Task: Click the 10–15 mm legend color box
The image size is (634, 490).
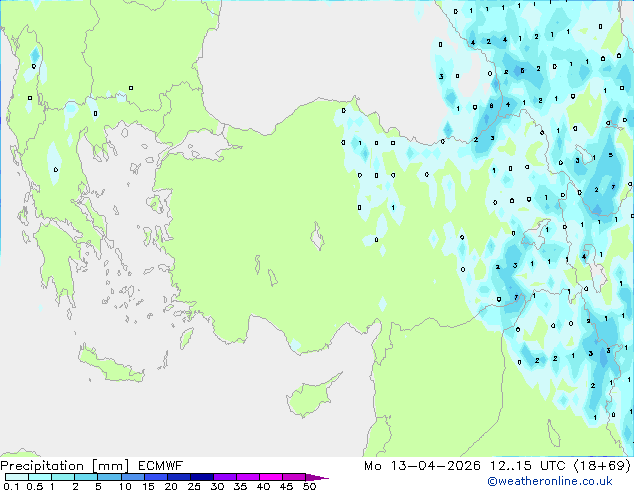Action: (133, 477)
